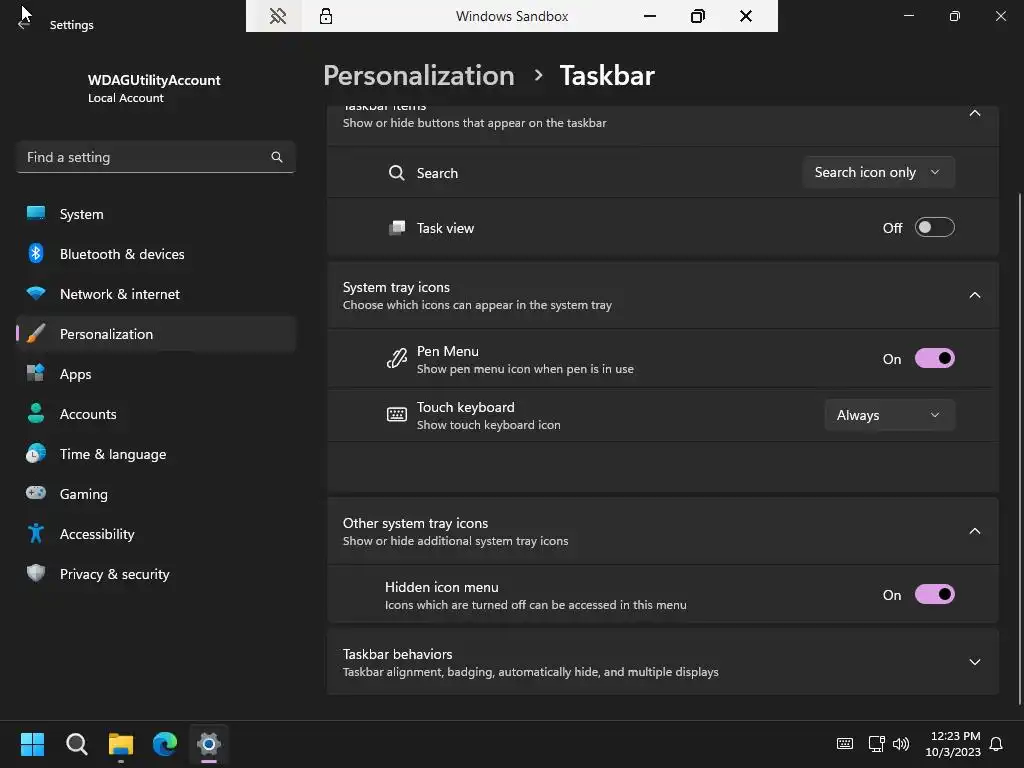Click the clock showing 12:23 PM
Screen dimensions: 1024x768
click(955, 736)
